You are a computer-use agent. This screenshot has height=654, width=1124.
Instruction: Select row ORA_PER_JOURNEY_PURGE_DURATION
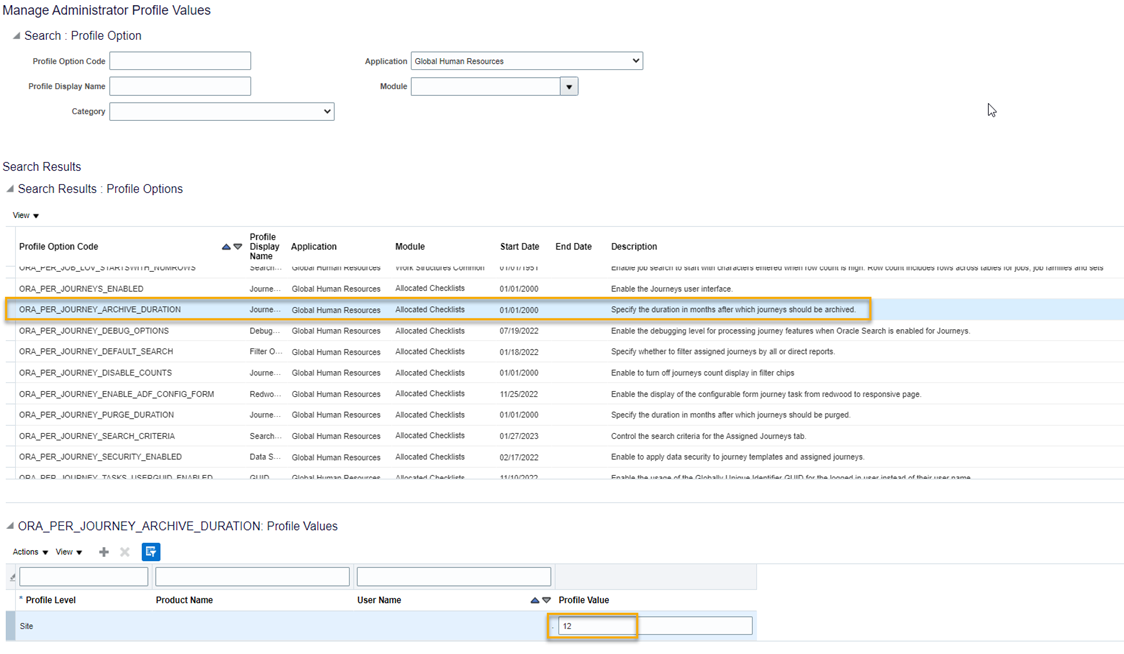(565, 414)
